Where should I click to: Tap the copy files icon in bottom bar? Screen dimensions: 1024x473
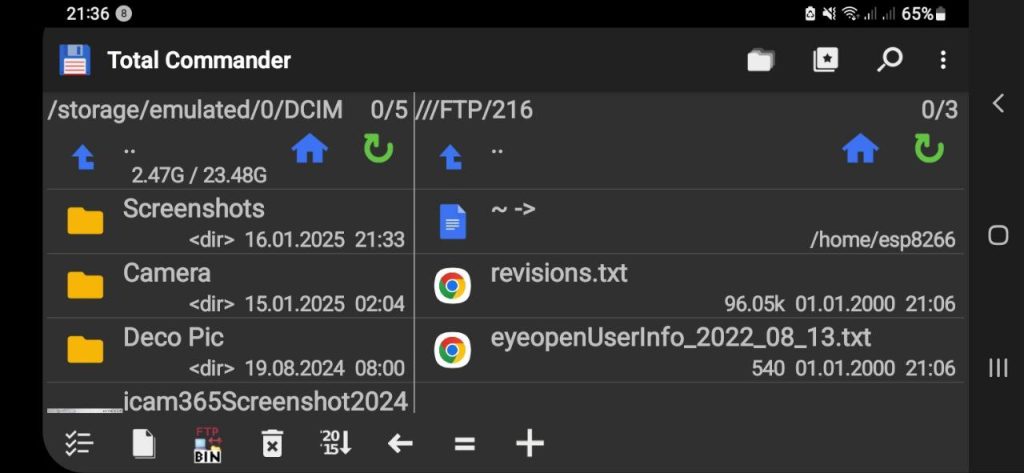click(144, 444)
